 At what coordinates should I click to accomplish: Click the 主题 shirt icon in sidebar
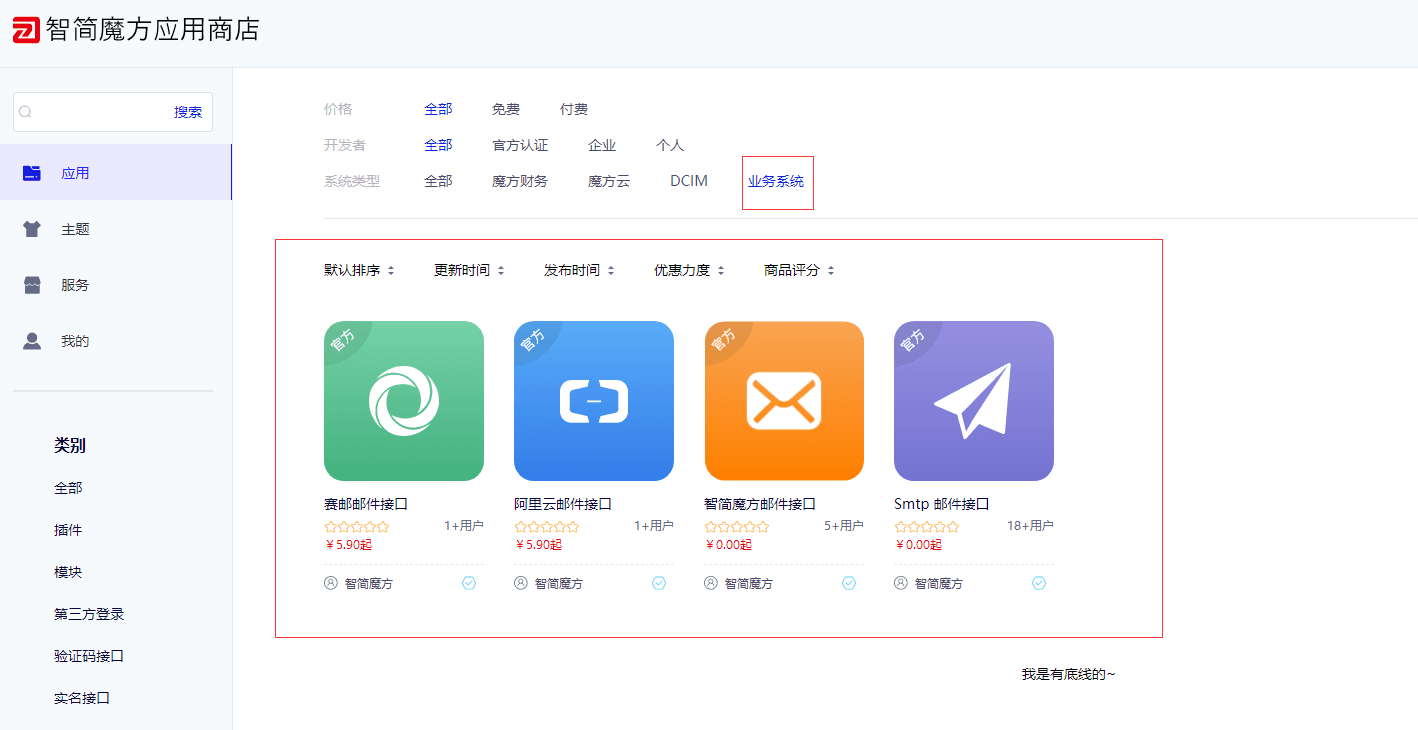click(x=32, y=229)
